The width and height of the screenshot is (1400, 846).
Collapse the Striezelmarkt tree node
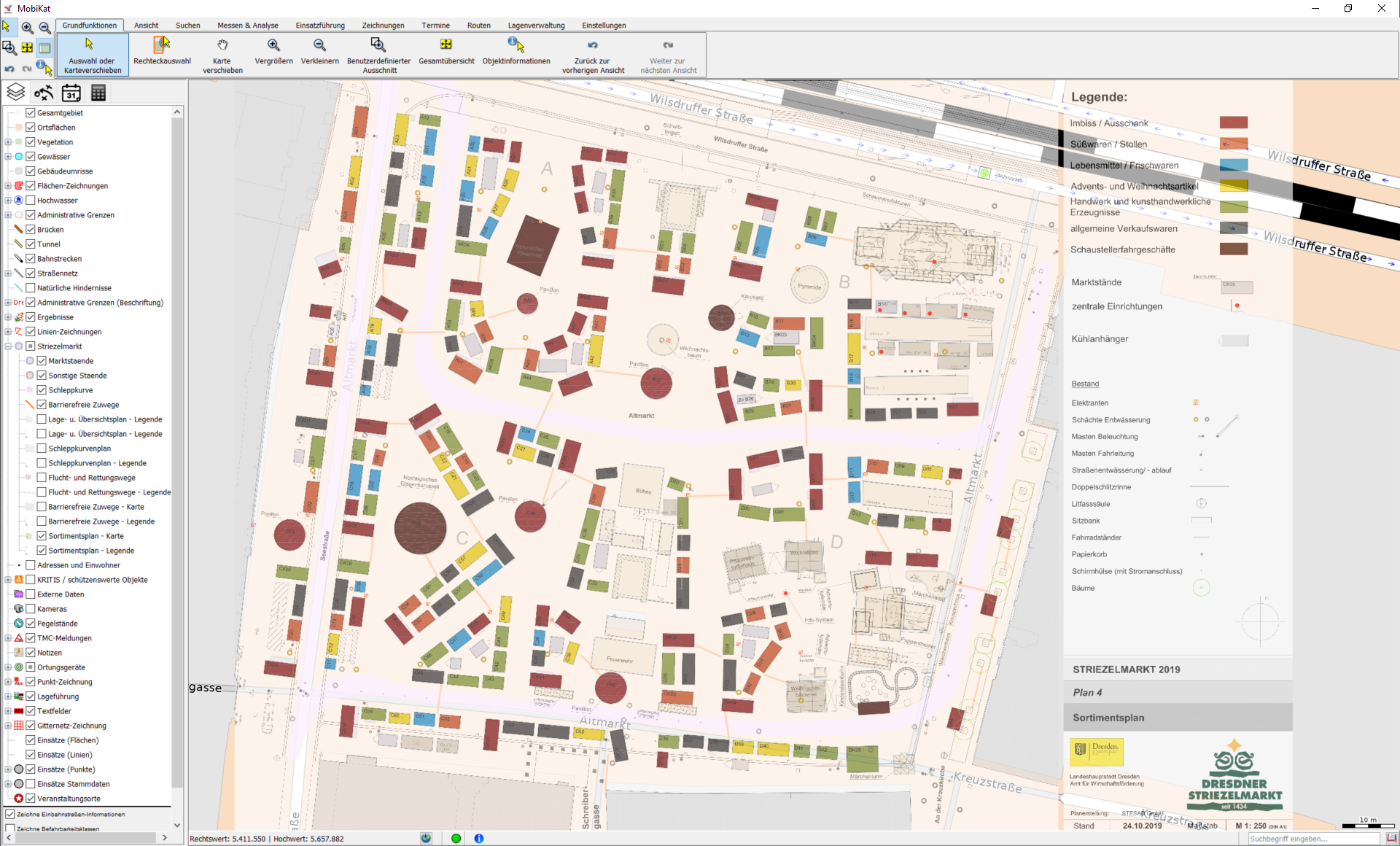point(8,346)
